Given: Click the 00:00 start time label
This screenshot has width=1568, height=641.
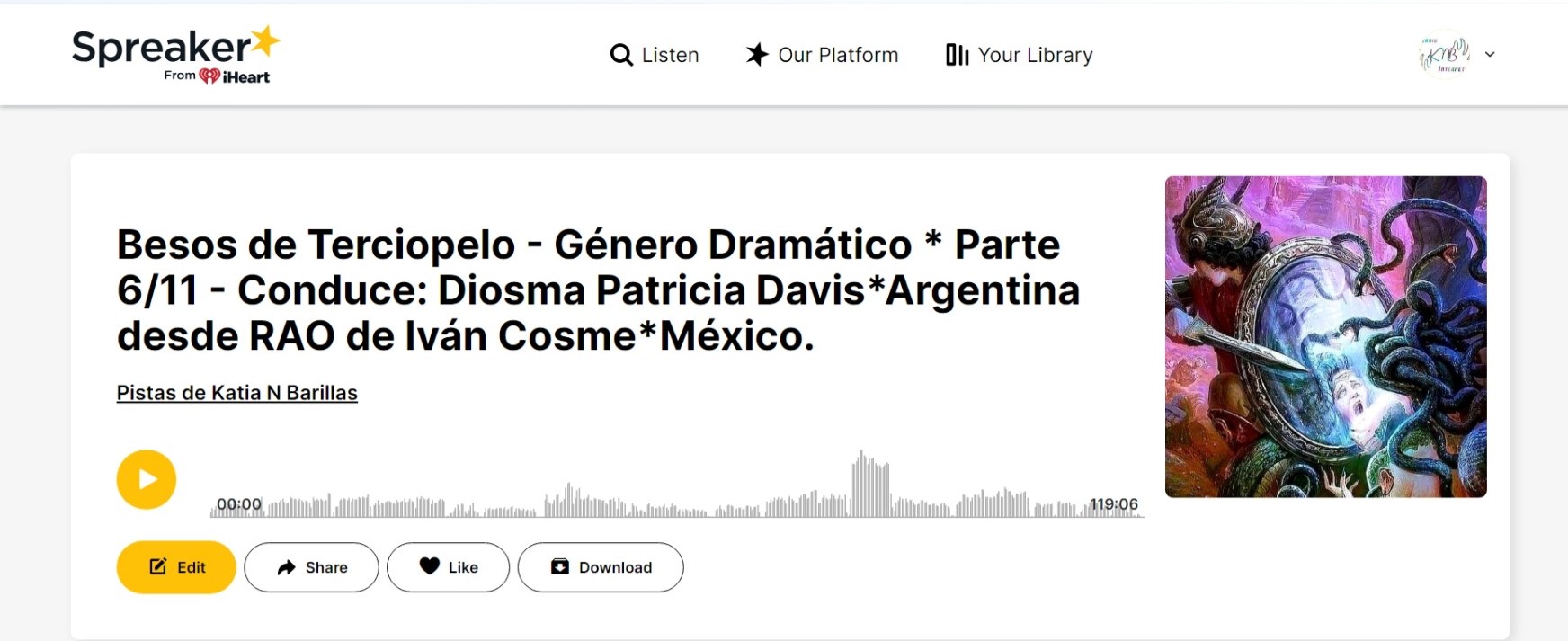Looking at the screenshot, I should point(239,504).
